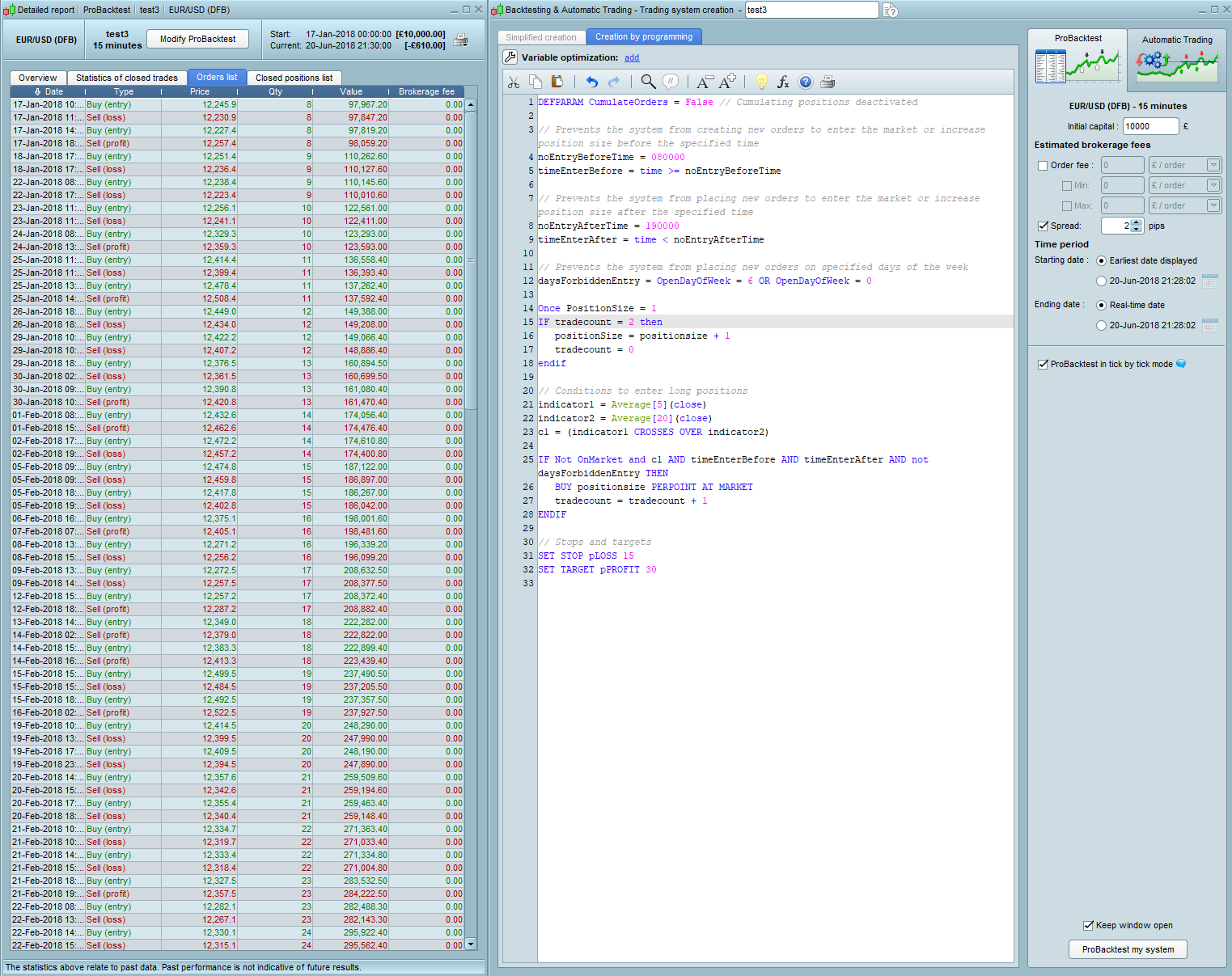Screen dimensions: 1232x976
Task: Switch to Statistics of closed trades tab
Action: 127,78
